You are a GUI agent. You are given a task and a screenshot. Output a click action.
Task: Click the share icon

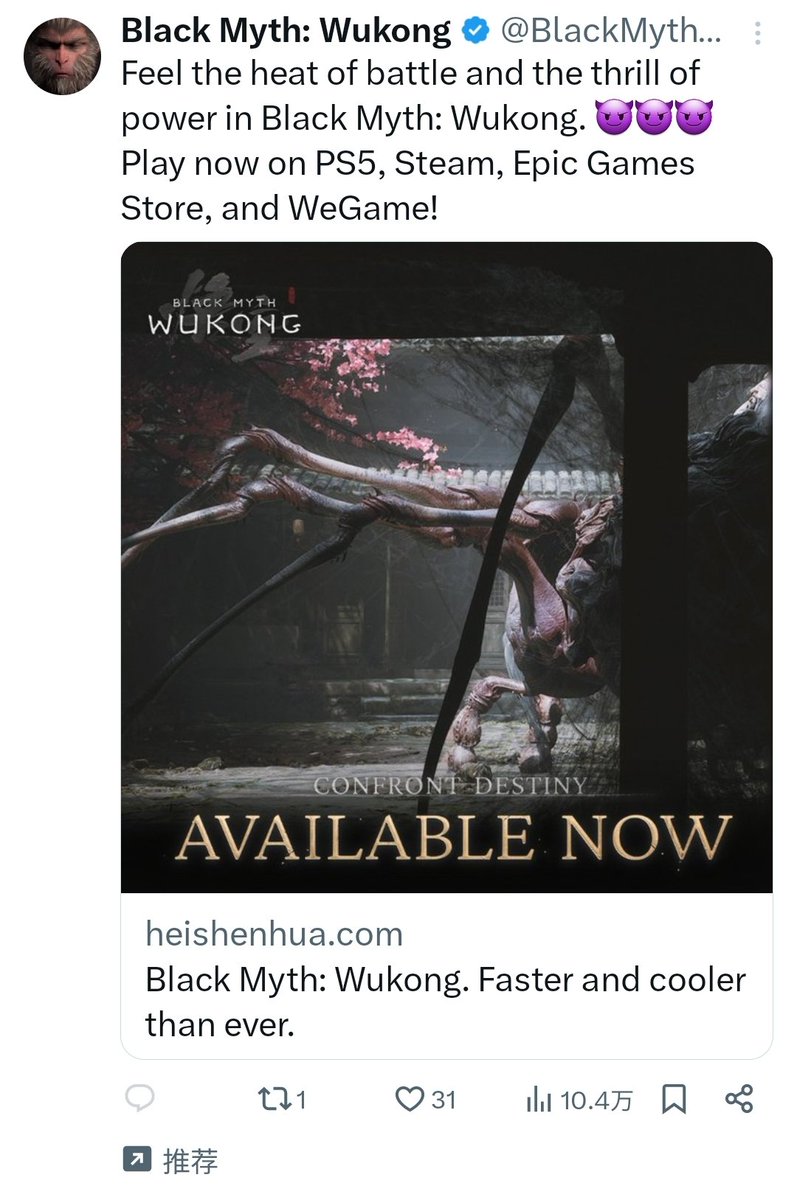coord(738,1100)
